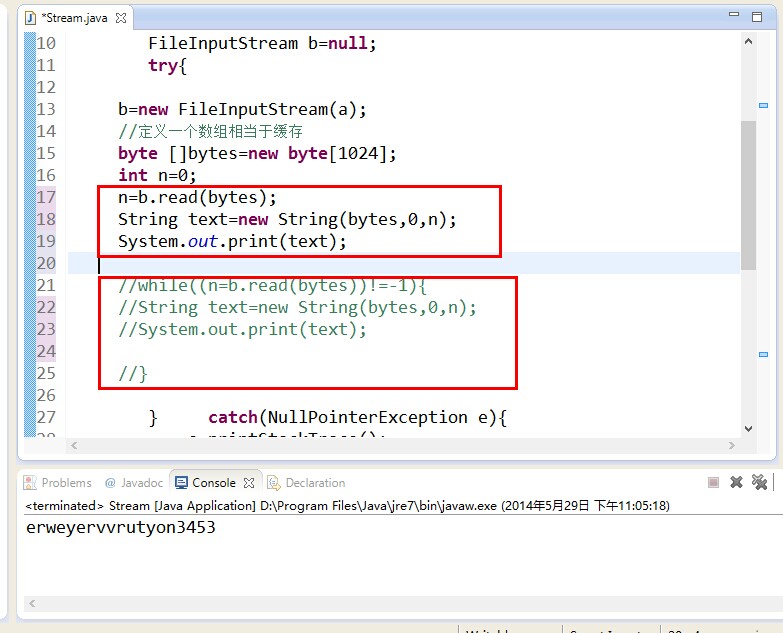
Task: Click line number 10 in the gutter
Action: click(x=46, y=43)
